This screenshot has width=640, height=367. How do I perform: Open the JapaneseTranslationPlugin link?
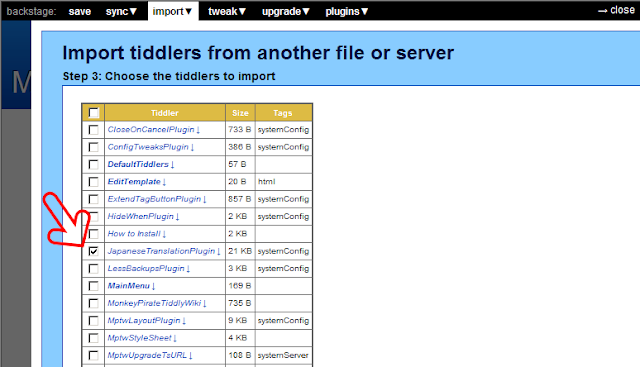pos(164,251)
